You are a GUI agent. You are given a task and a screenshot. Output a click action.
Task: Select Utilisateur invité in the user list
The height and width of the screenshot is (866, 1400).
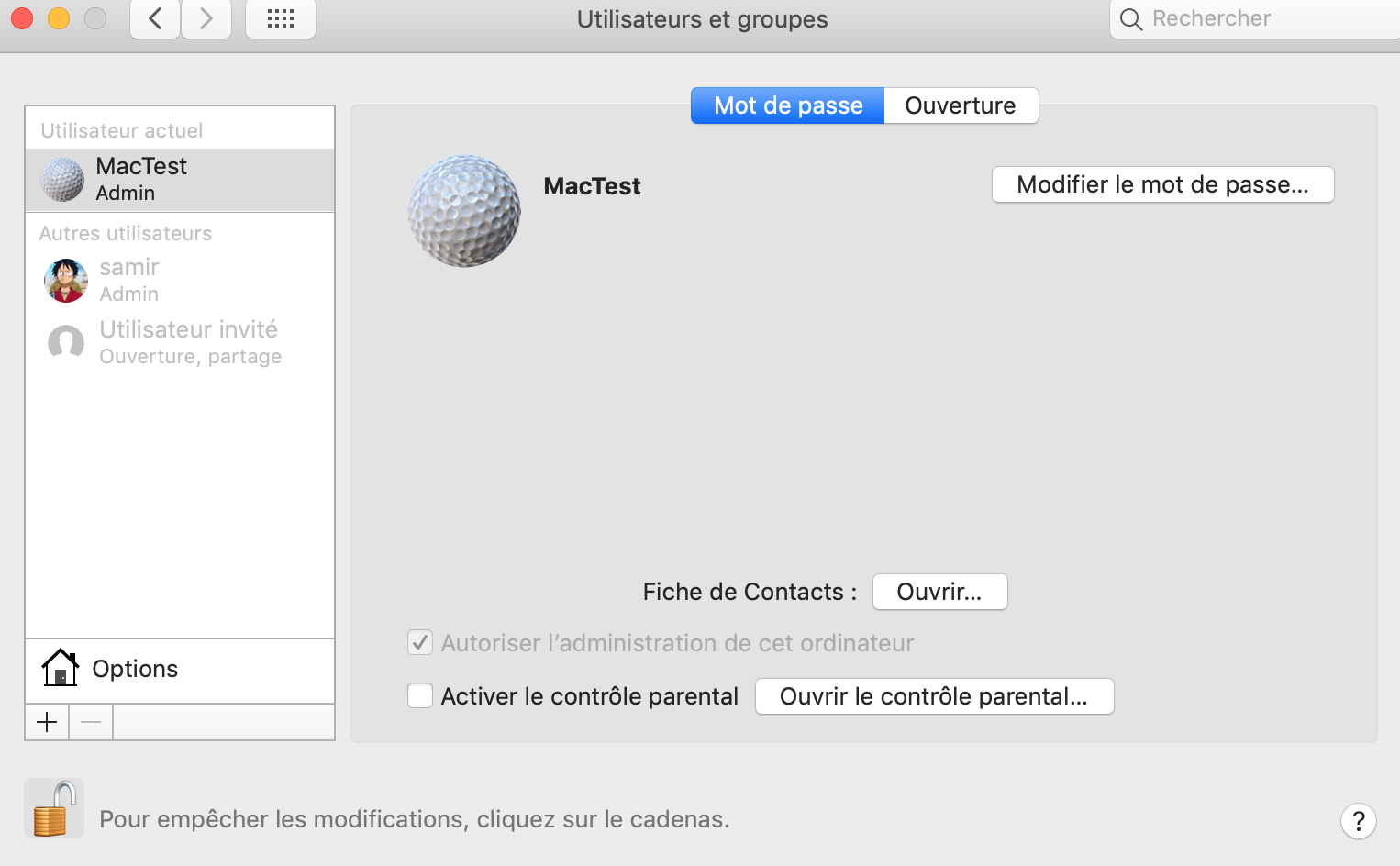click(x=188, y=342)
